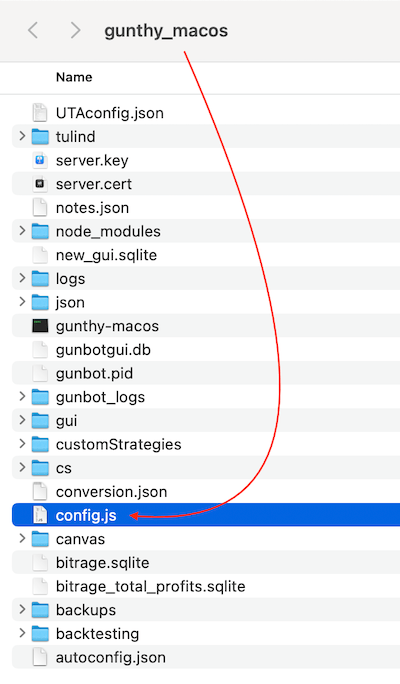Select the server.key file name

pyautogui.click(x=92, y=161)
